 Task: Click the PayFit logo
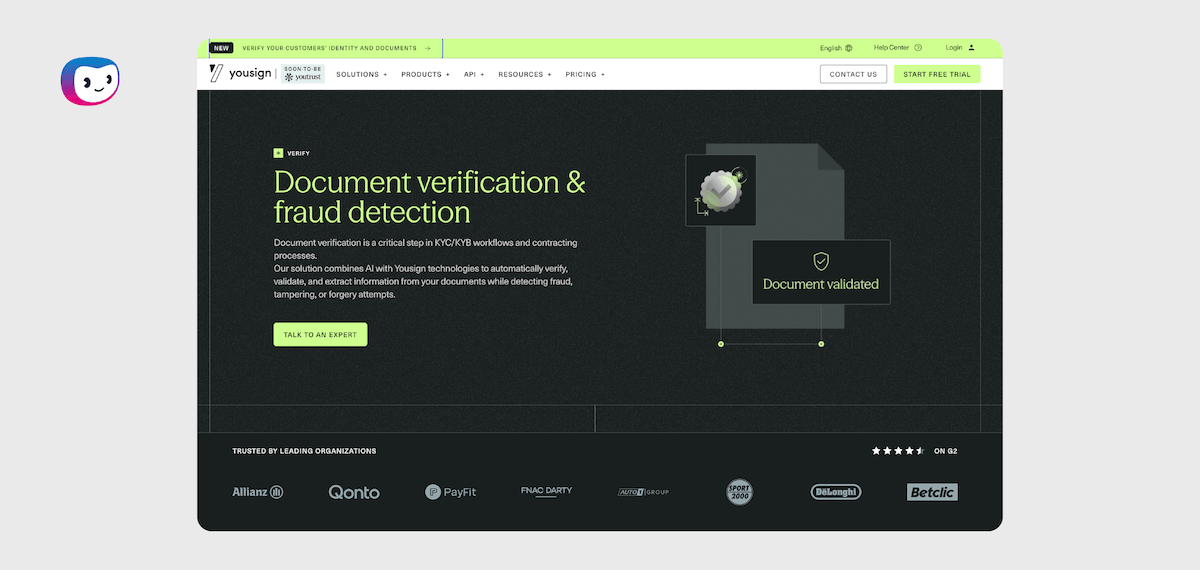(x=450, y=492)
